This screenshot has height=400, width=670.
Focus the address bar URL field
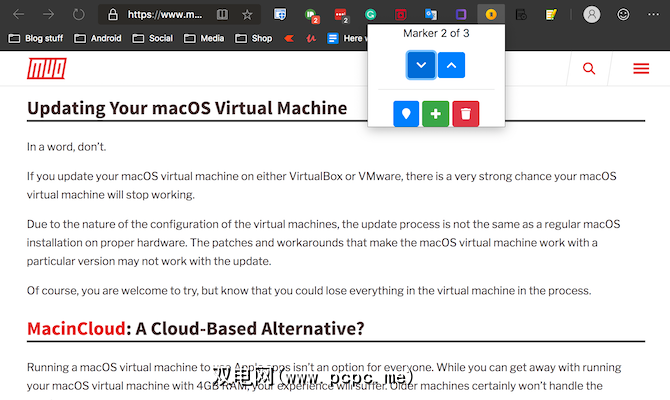[x=165, y=15]
